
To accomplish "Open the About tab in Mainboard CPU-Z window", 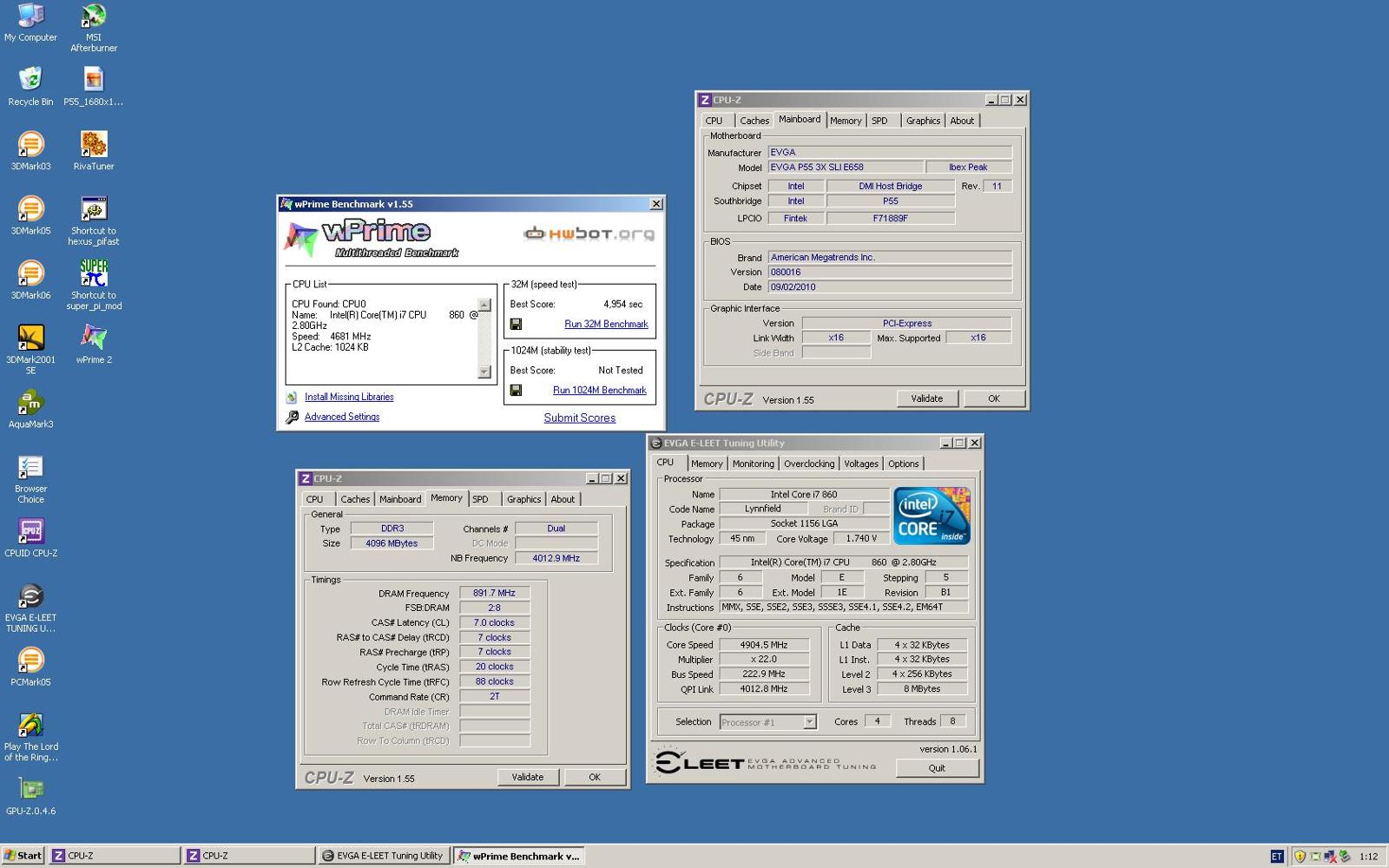I will tap(962, 121).
